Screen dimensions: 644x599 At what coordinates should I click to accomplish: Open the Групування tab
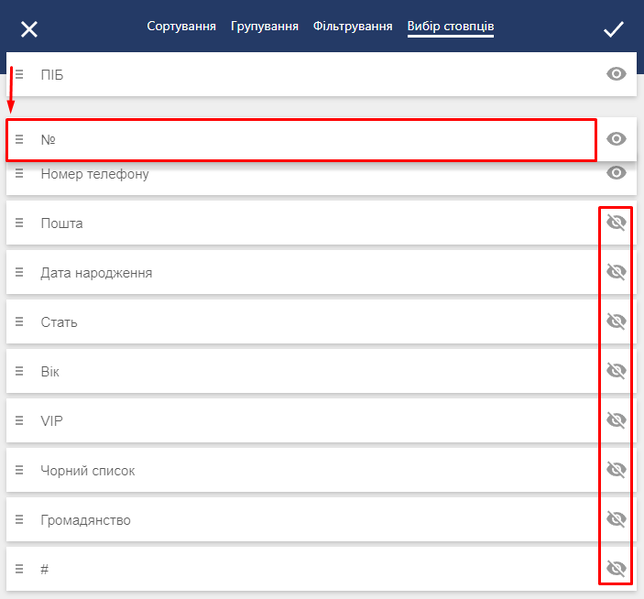(264, 26)
